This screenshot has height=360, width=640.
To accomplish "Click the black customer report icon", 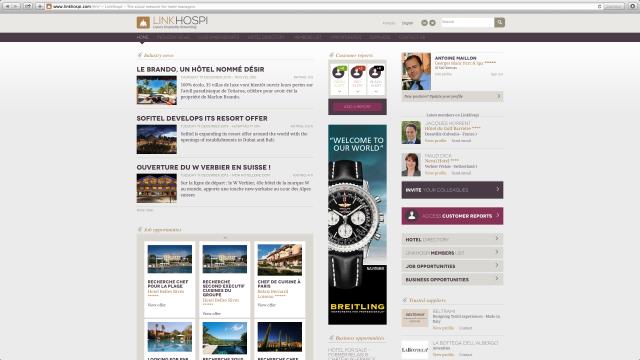I will (x=376, y=72).
